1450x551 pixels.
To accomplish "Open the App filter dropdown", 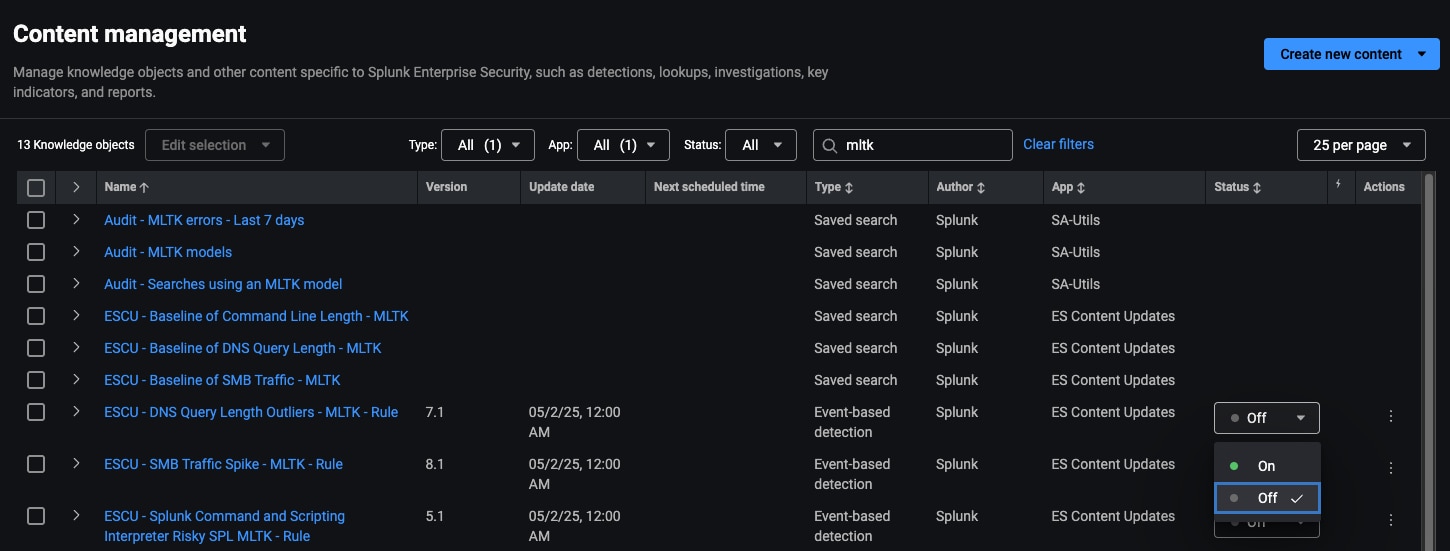I will pyautogui.click(x=623, y=145).
